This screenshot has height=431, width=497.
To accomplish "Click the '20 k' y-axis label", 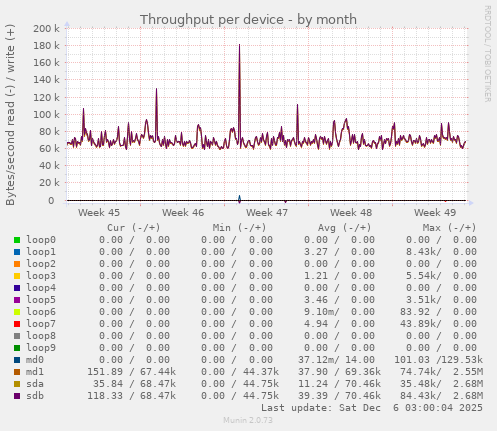I will 49,183.
